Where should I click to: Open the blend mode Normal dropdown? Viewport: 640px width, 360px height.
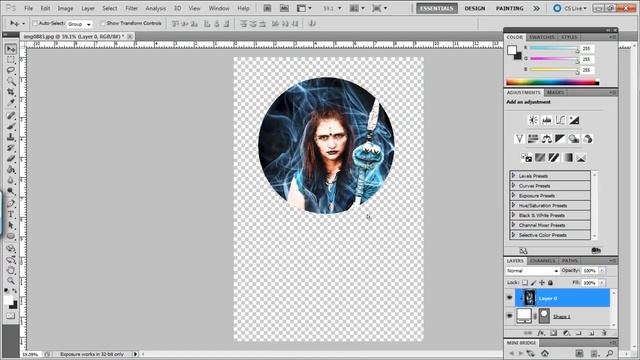pyautogui.click(x=532, y=271)
